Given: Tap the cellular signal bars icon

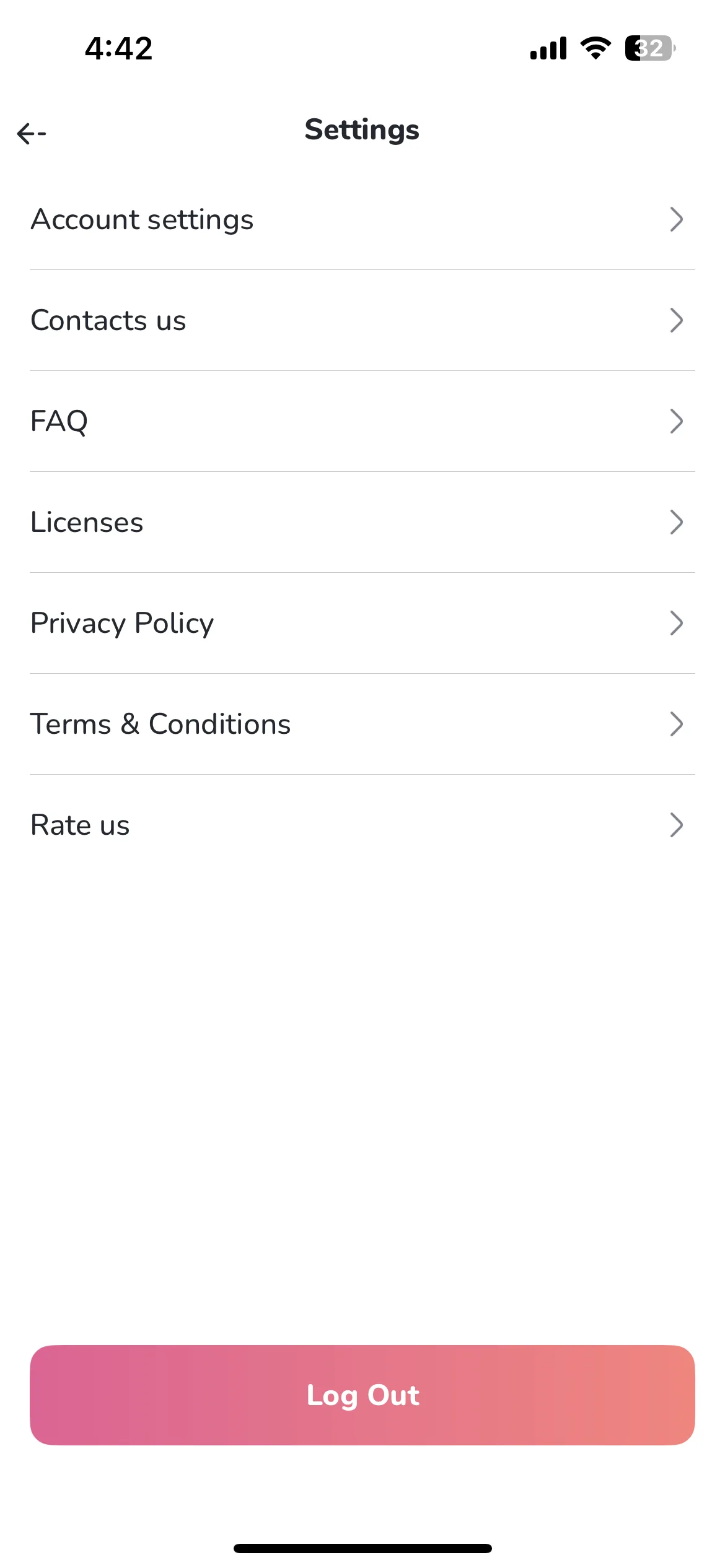Looking at the screenshot, I should point(548,48).
